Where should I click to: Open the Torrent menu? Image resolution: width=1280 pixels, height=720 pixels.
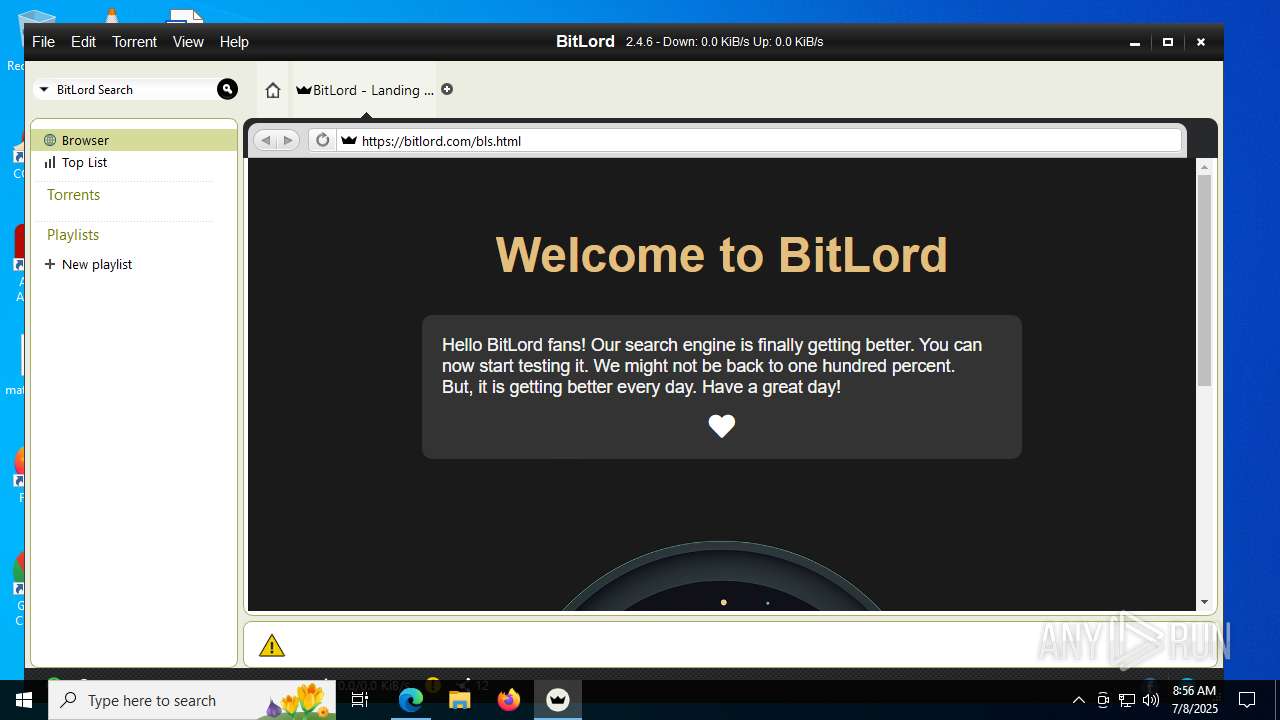tap(134, 42)
